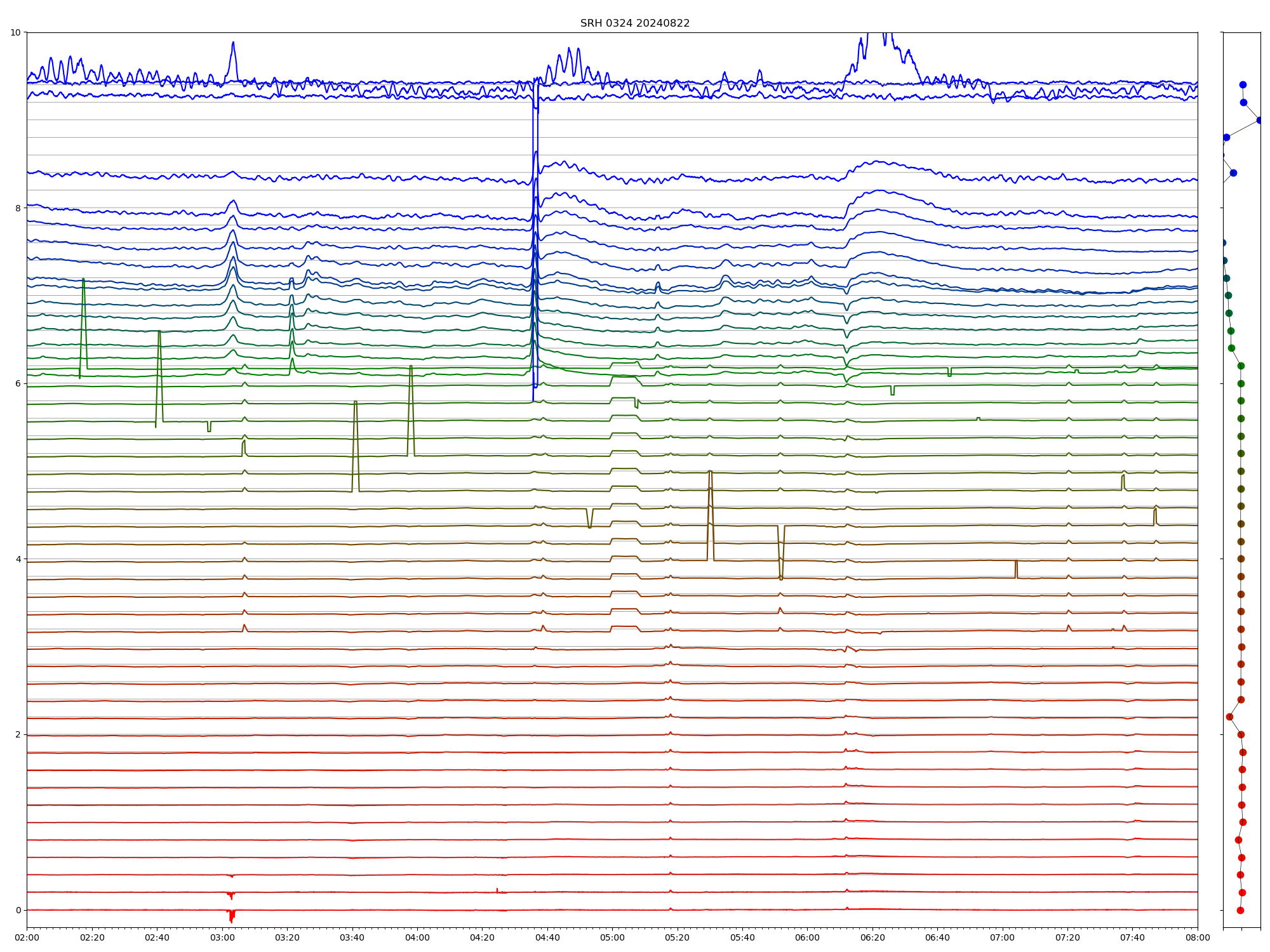Image resolution: width=1270 pixels, height=952 pixels.
Task: Click the 02:00 x-axis tick label
Action: [27, 937]
